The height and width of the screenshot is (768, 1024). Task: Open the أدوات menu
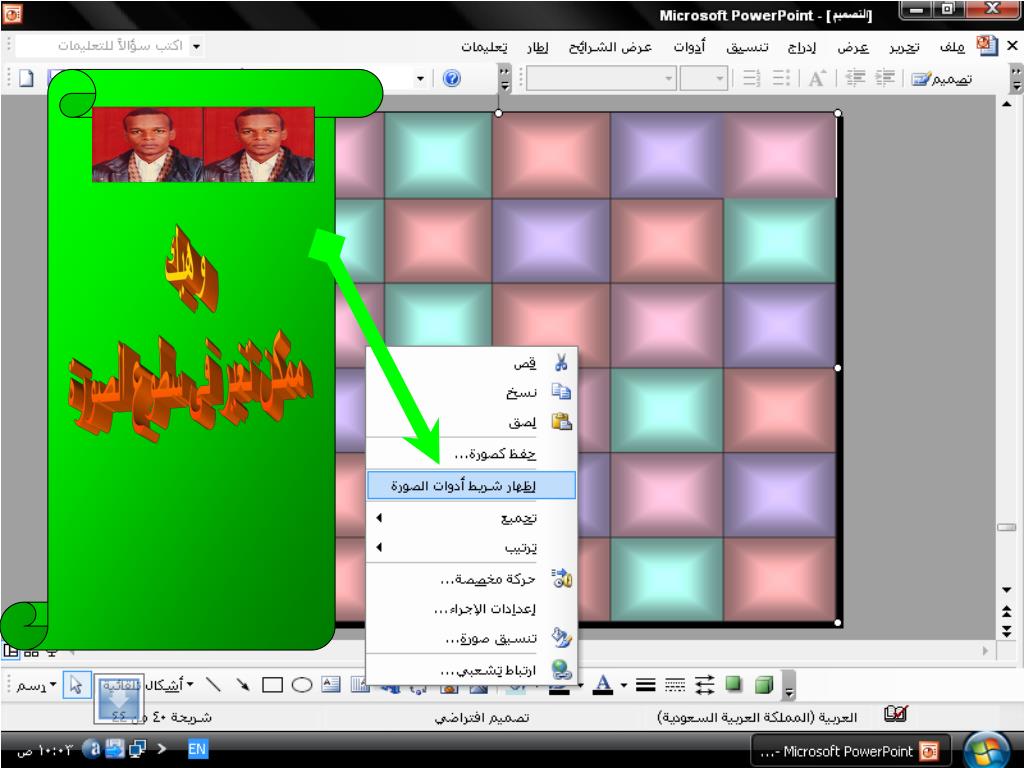point(689,47)
